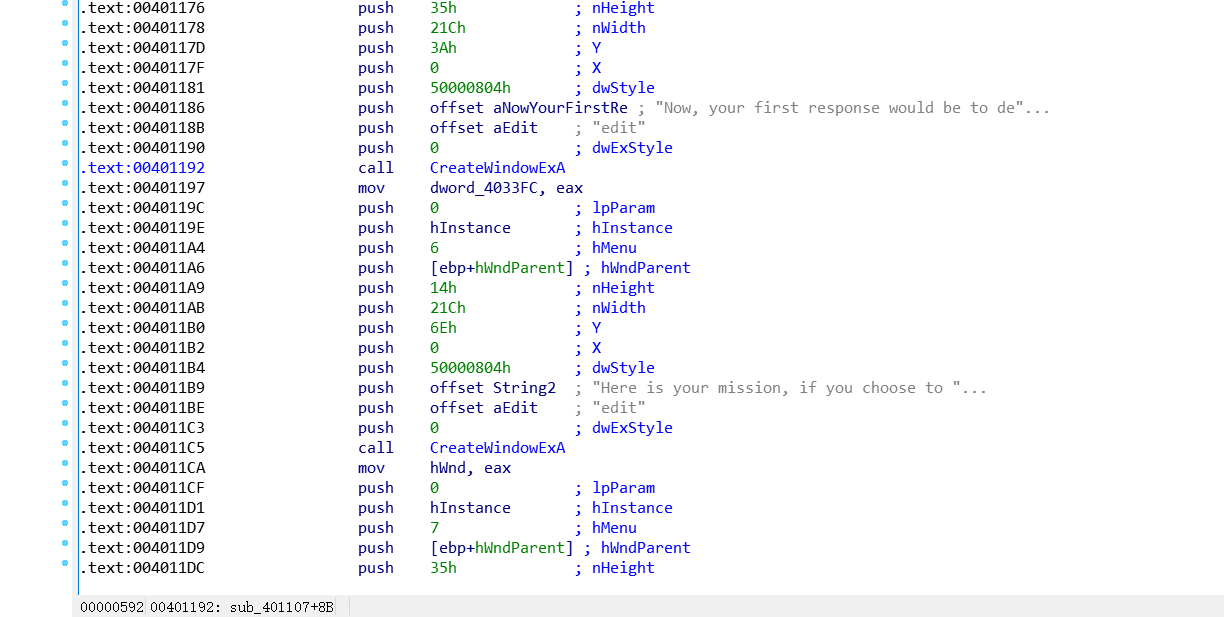
Task: Click the 00000592 offset in status bar
Action: (112, 607)
